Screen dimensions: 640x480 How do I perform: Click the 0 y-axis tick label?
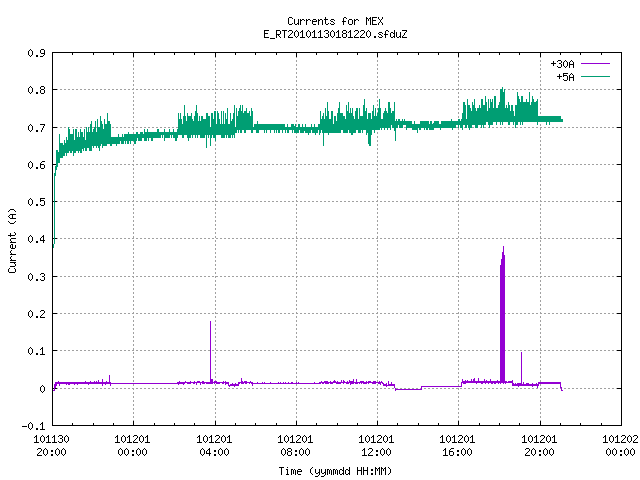pyautogui.click(x=42, y=389)
